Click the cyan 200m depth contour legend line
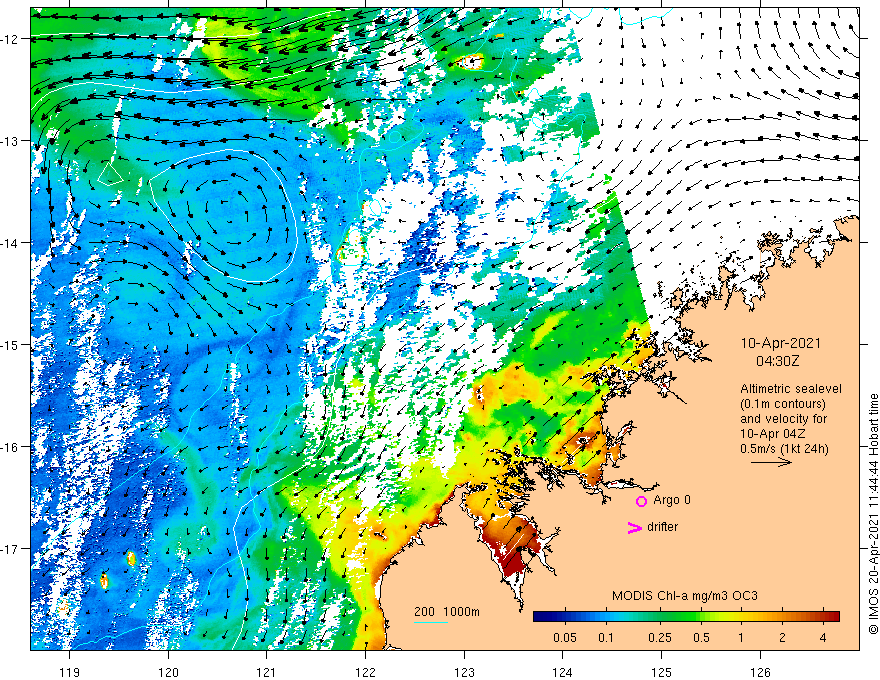Viewport: 880px width, 680px height. pyautogui.click(x=430, y=622)
